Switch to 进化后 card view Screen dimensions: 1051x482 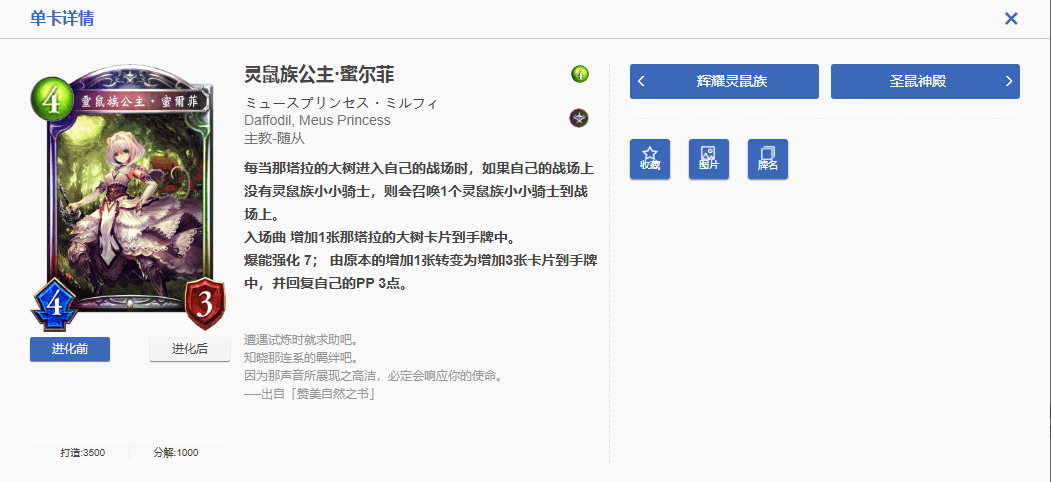[190, 349]
